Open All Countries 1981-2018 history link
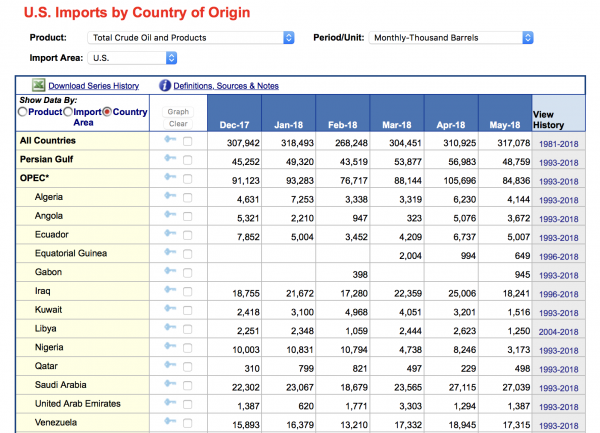600x433 pixels. pos(558,144)
